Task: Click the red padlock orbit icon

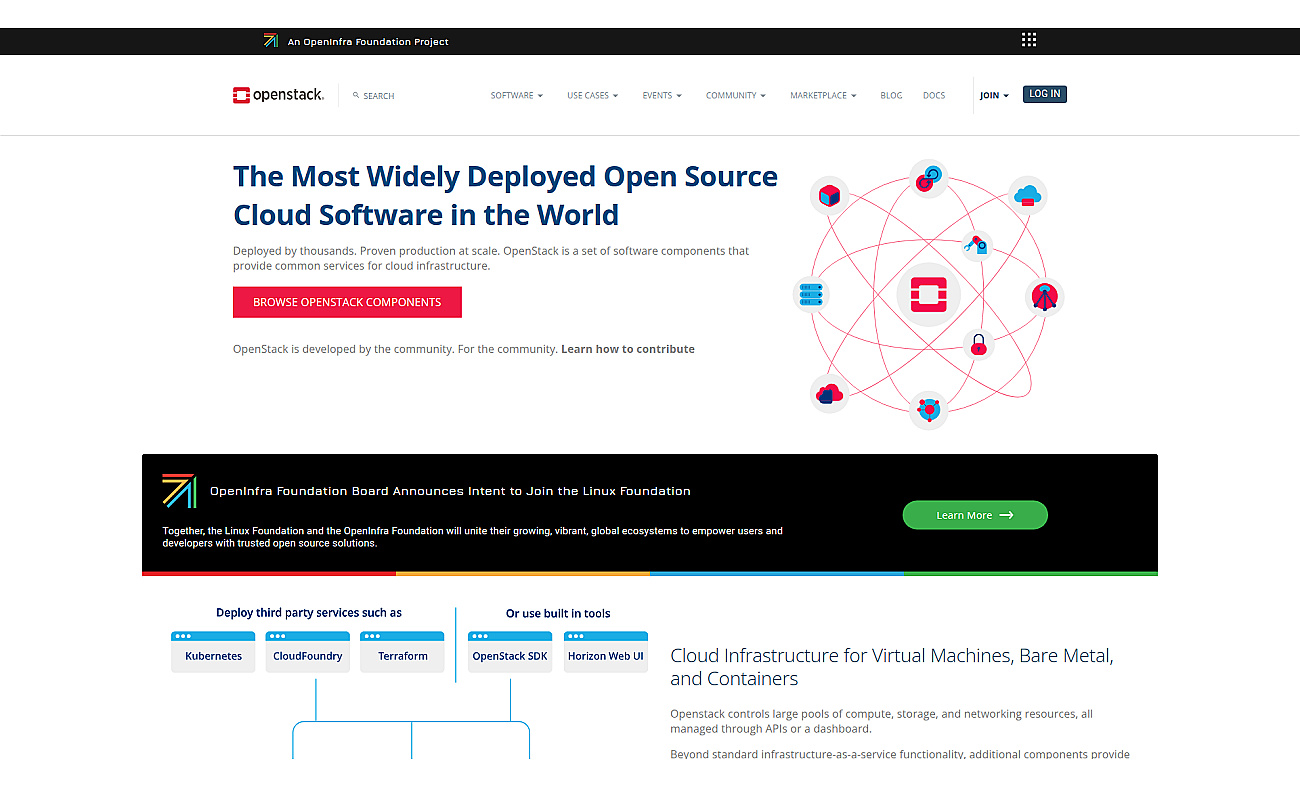Action: 978,345
